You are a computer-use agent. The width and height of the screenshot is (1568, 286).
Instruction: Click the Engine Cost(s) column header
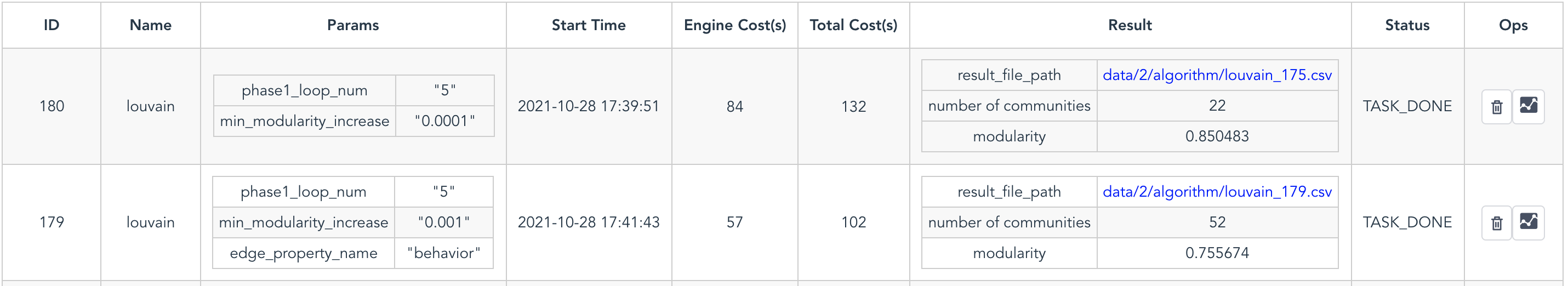pos(735,25)
